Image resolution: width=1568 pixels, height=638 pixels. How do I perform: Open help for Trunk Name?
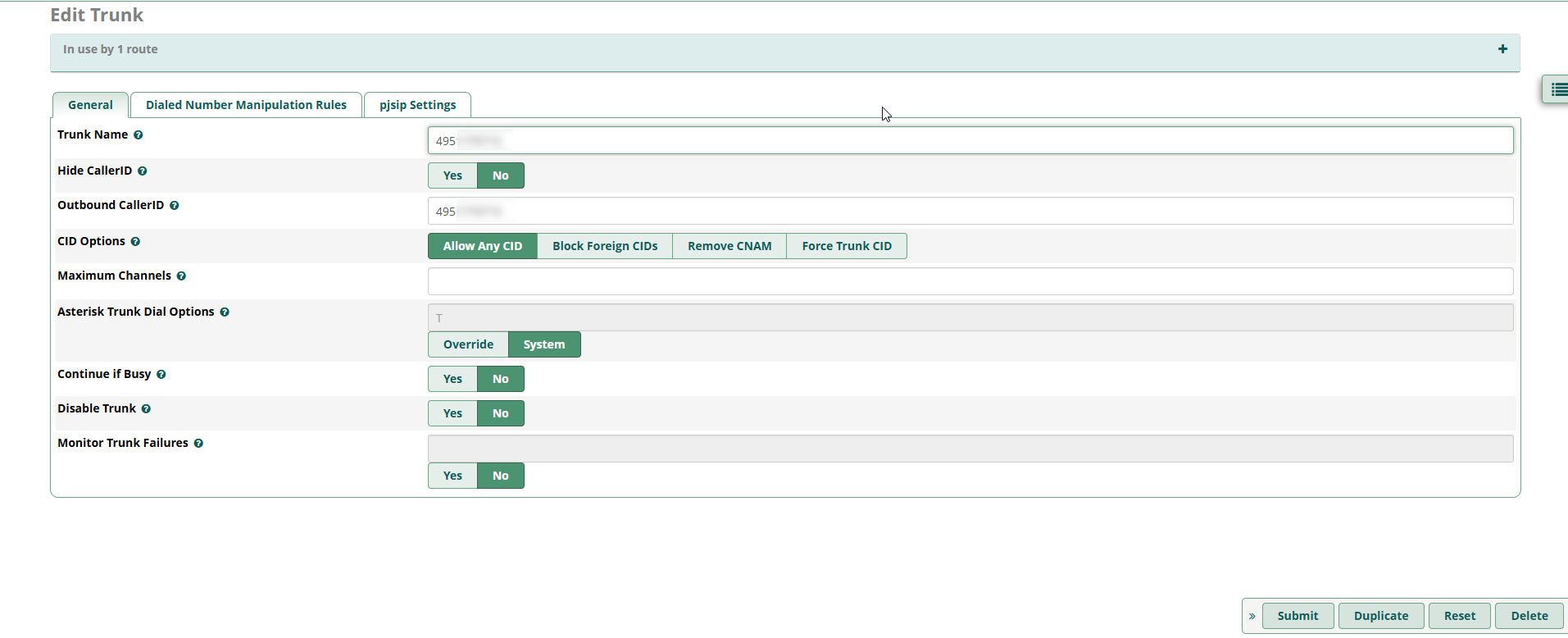pyautogui.click(x=139, y=135)
